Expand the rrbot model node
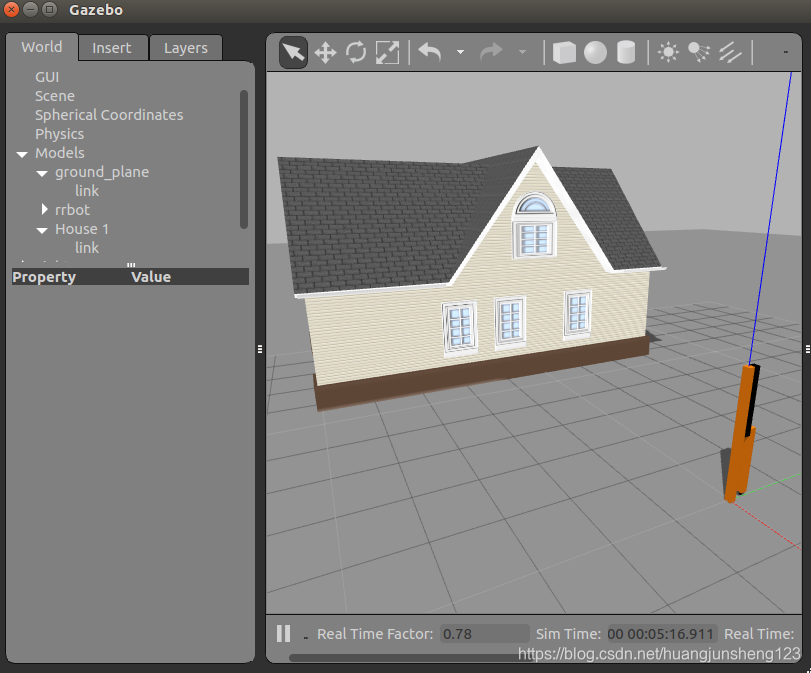The image size is (811, 673). 44,210
